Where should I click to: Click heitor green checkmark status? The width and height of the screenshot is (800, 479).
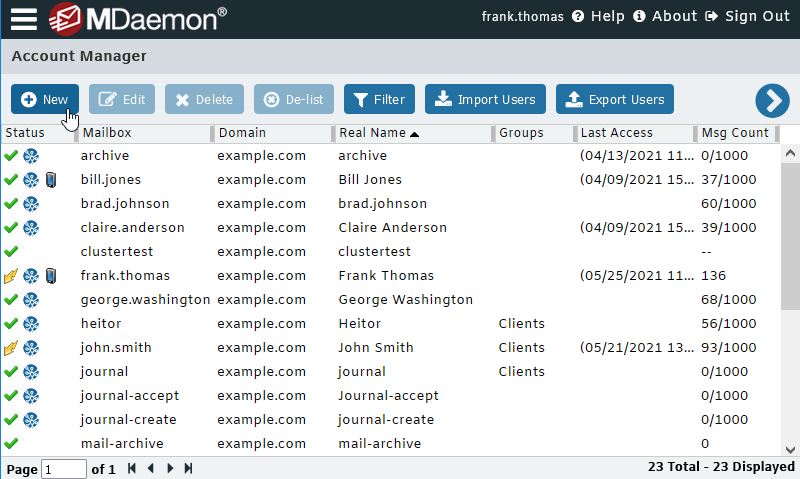pos(11,323)
